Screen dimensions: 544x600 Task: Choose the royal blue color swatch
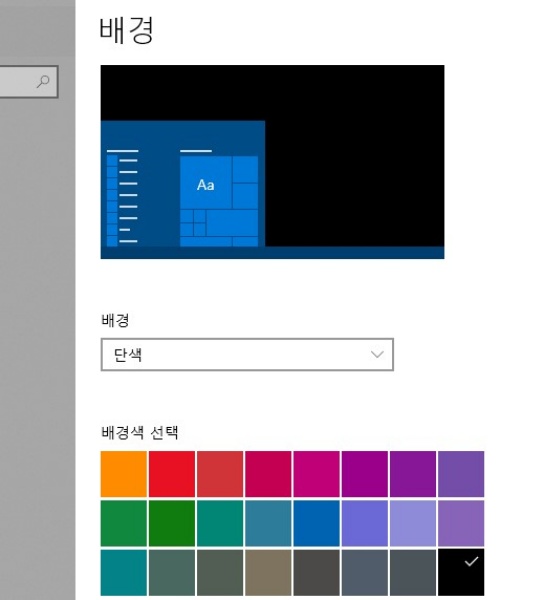pyautogui.click(x=316, y=523)
